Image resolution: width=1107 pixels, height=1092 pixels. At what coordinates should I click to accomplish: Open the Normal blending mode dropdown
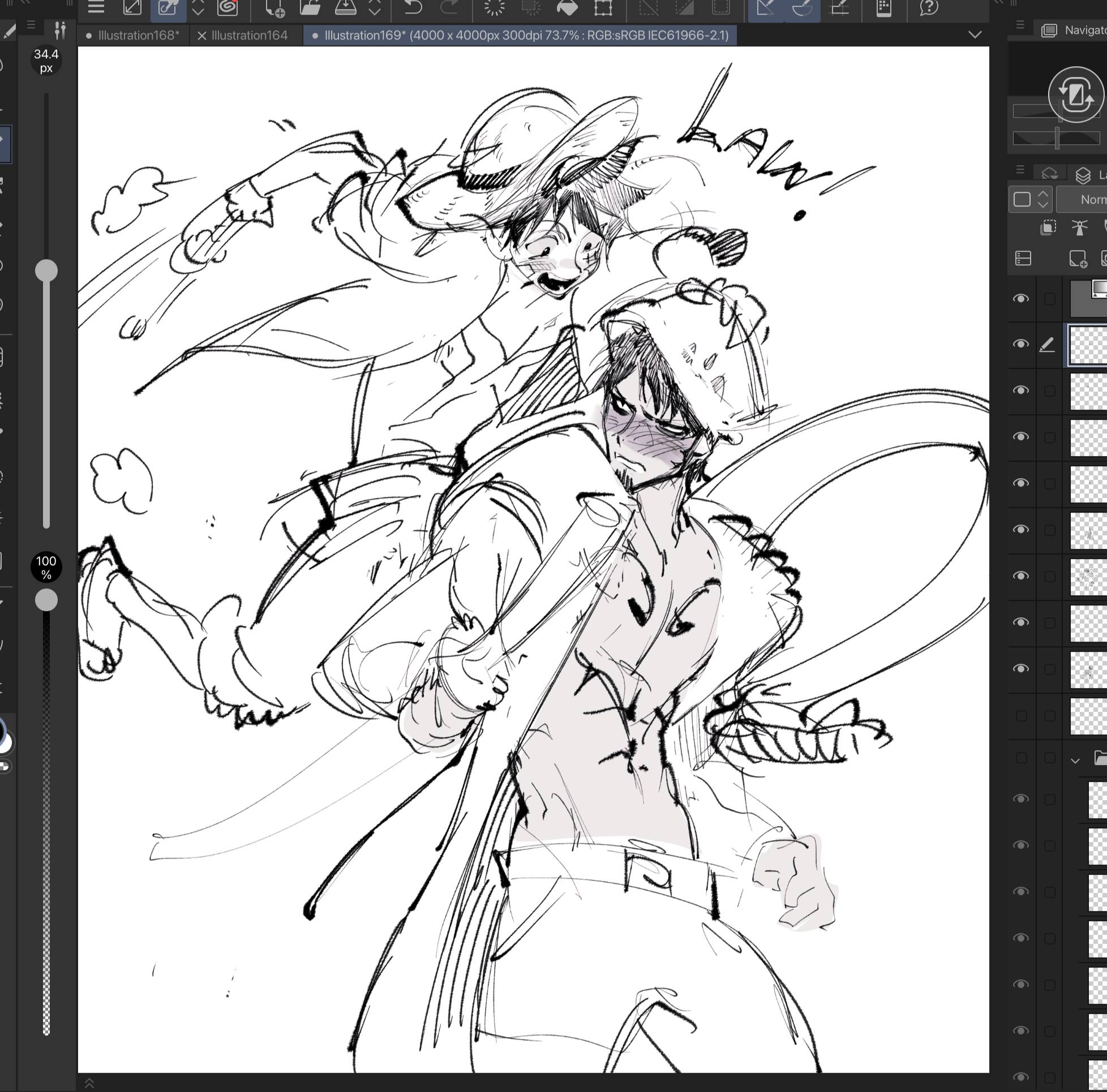(x=1082, y=199)
